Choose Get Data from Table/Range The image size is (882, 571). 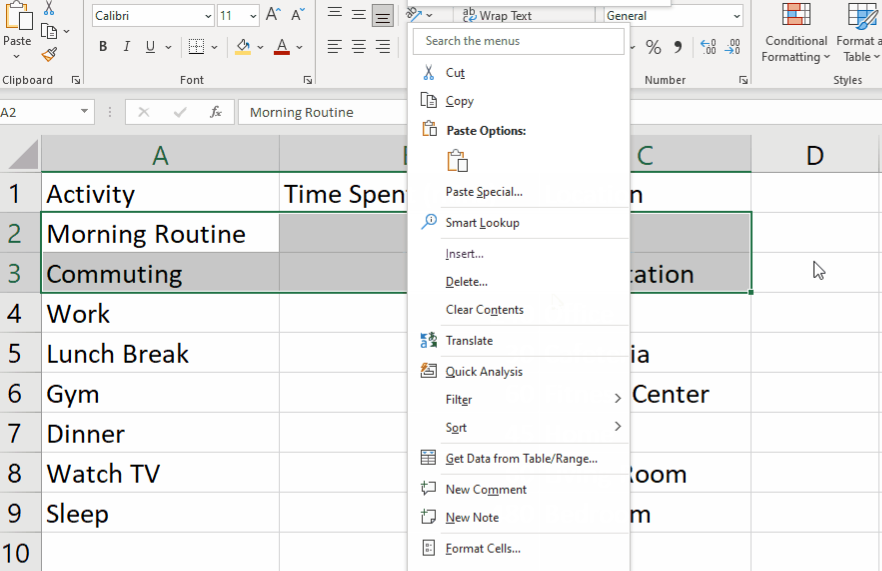[518, 458]
